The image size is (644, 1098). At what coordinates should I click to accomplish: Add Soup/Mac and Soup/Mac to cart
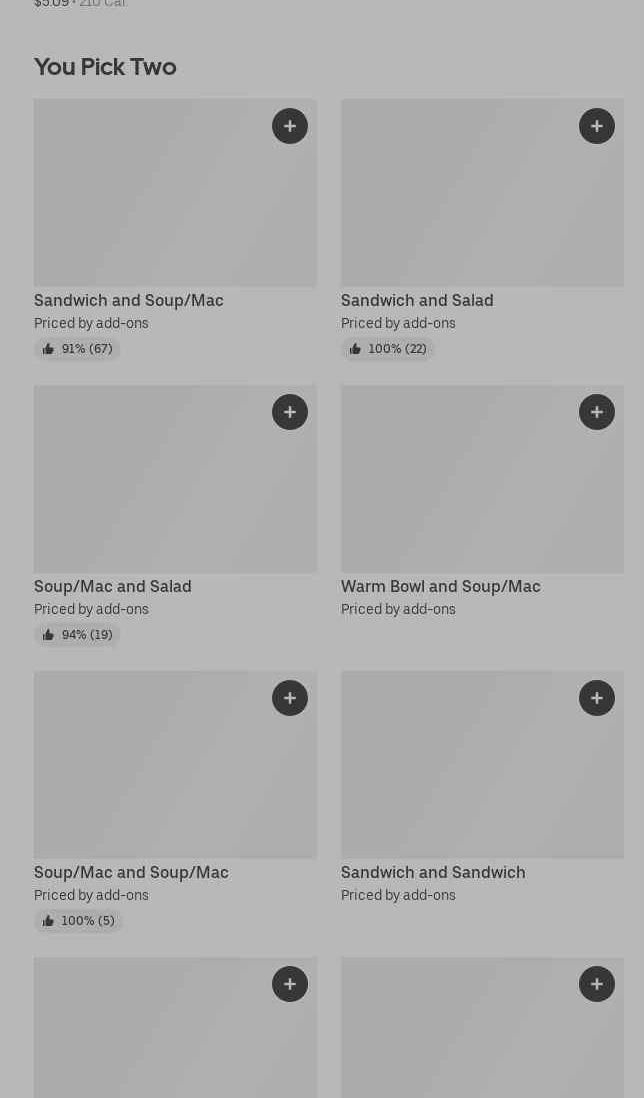click(290, 698)
